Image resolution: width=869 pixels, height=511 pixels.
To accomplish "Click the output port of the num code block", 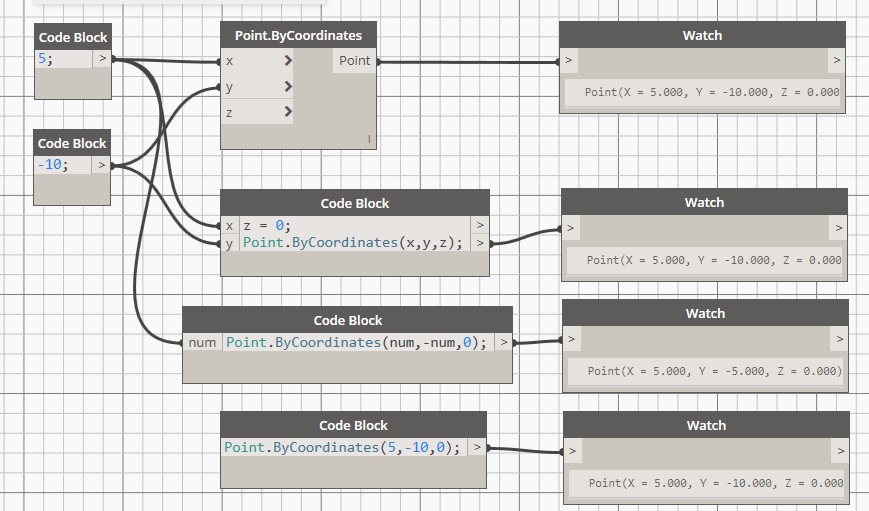I will tap(502, 343).
